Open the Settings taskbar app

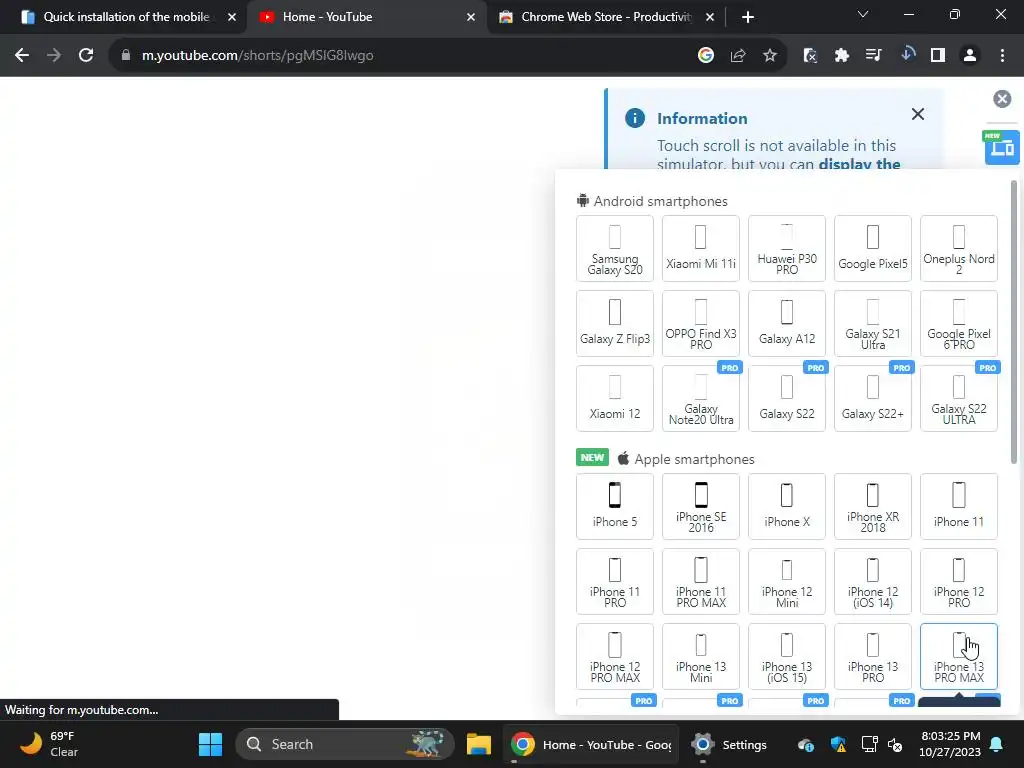[x=729, y=744]
